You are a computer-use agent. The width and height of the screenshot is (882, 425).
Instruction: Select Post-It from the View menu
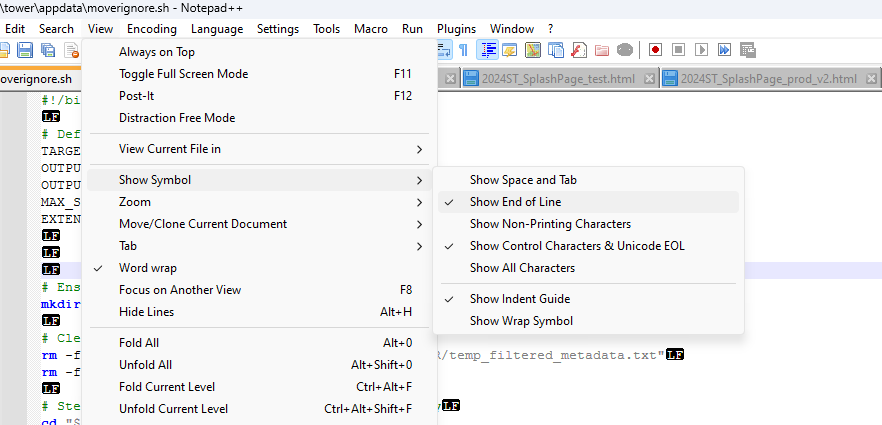pyautogui.click(x=258, y=96)
